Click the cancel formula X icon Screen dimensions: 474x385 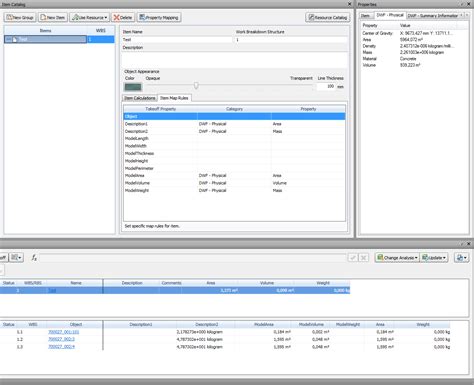(364, 258)
